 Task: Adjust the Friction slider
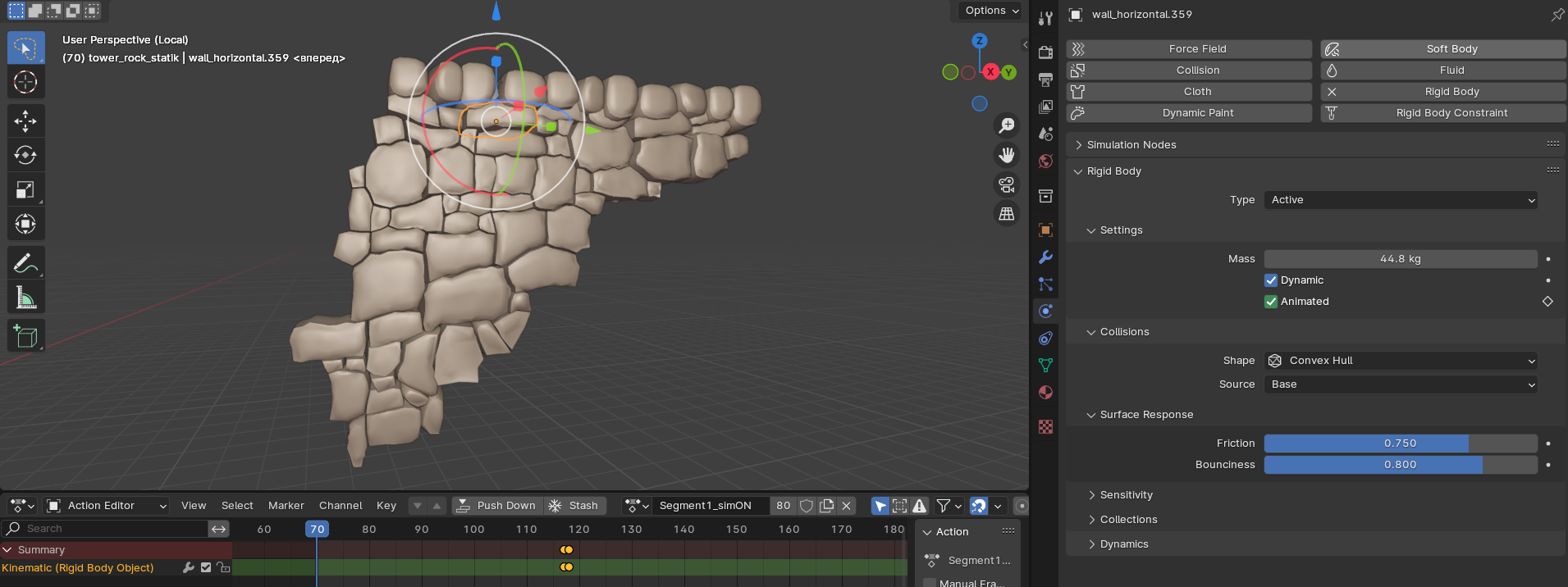[x=1400, y=444]
